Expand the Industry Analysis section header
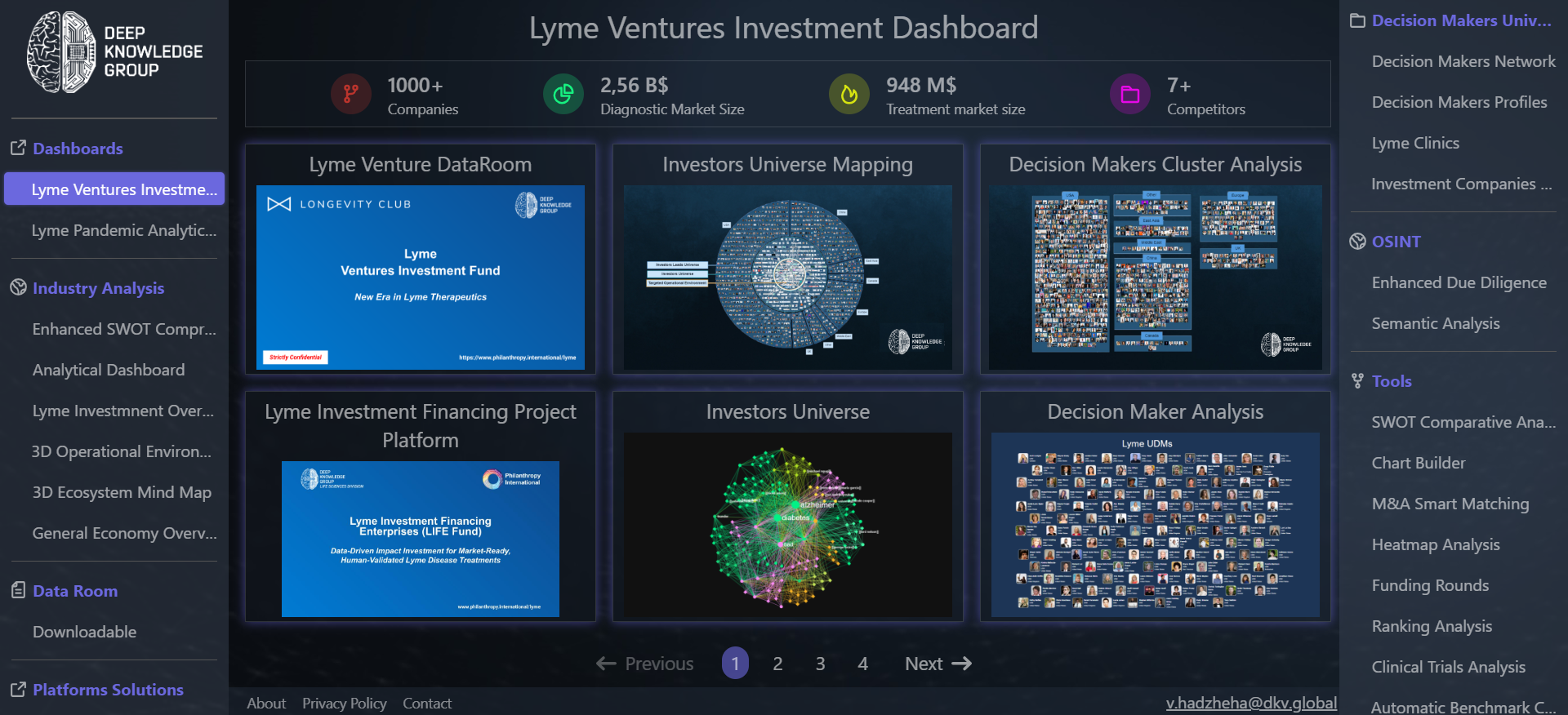 (98, 288)
